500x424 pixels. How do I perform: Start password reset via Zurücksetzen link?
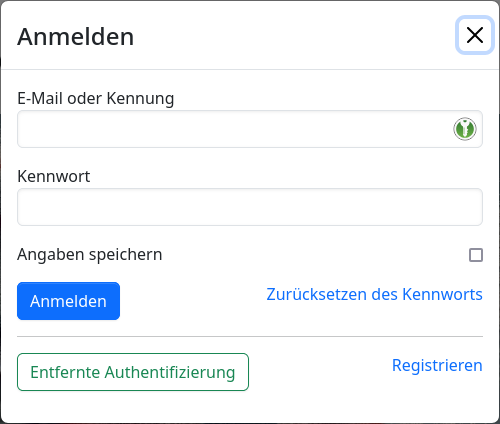pos(374,294)
